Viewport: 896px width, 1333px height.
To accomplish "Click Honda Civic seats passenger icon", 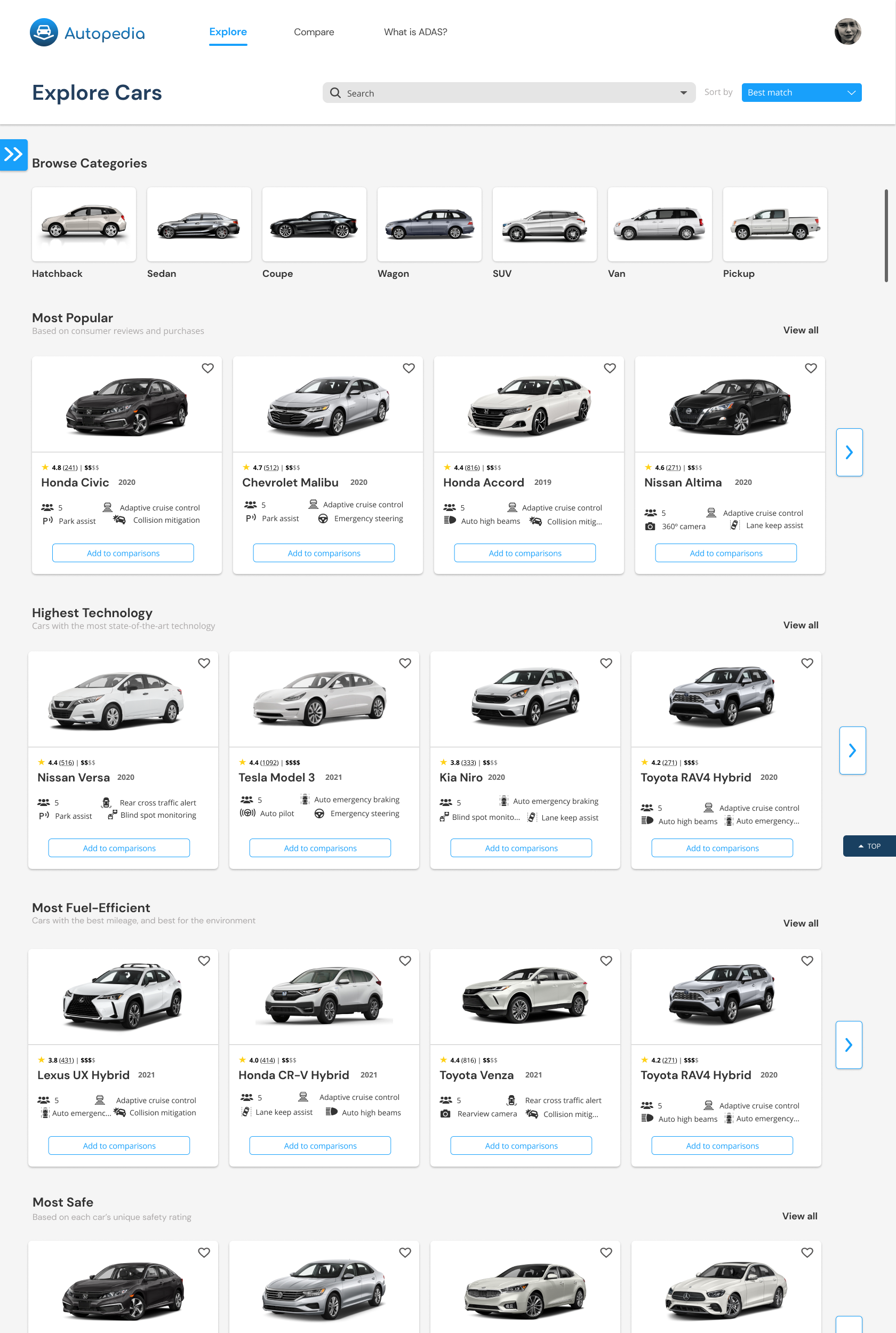I will (47, 507).
